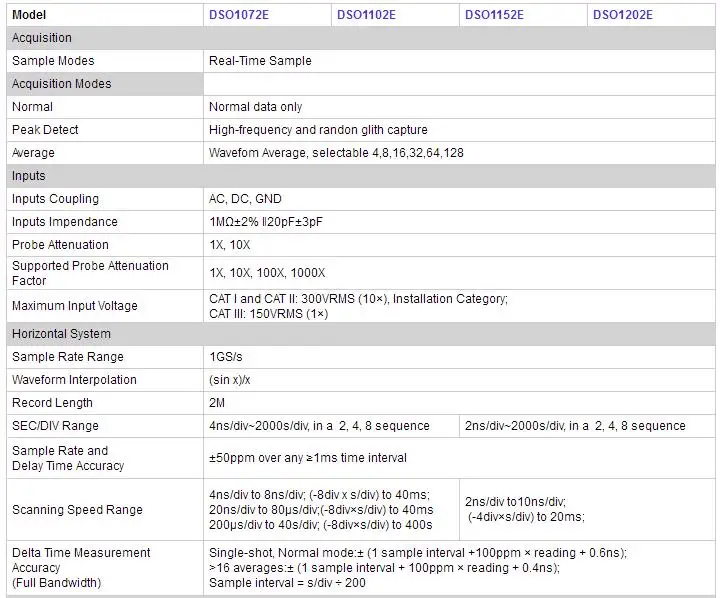Click the '2ns/div~2000s/div' range cell

pyautogui.click(x=587, y=426)
